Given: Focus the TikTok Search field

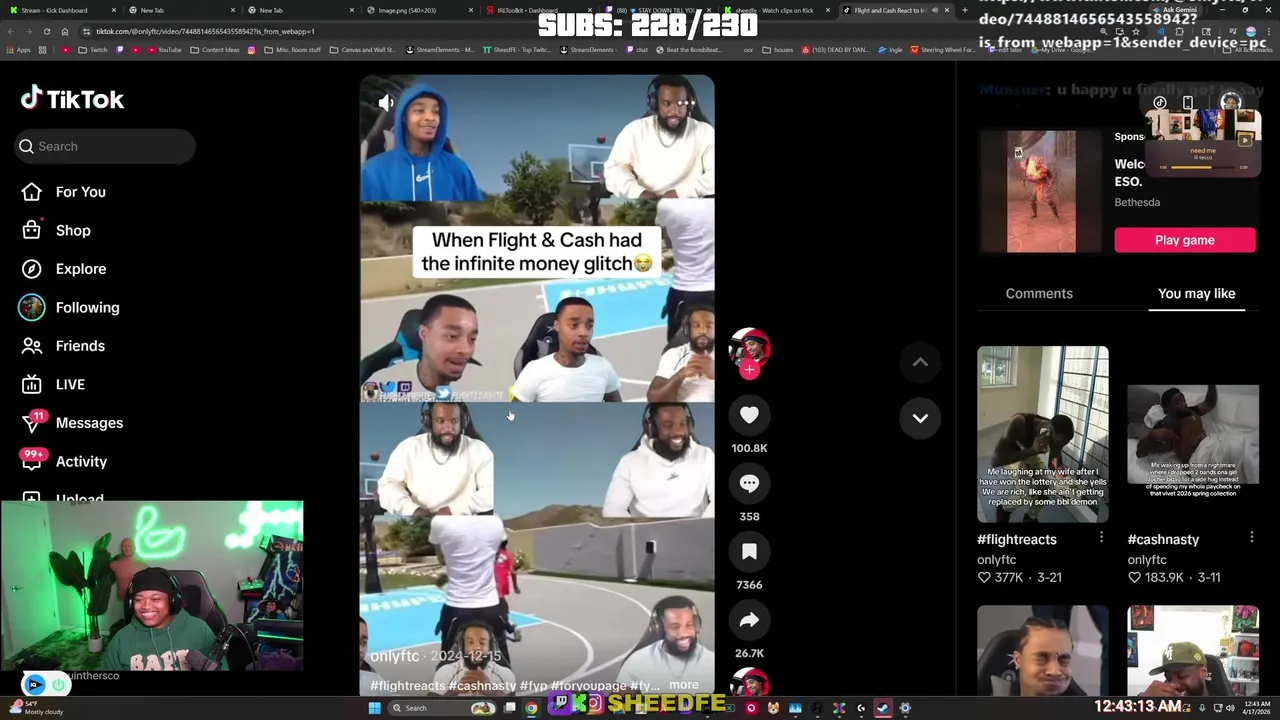Looking at the screenshot, I should [105, 146].
